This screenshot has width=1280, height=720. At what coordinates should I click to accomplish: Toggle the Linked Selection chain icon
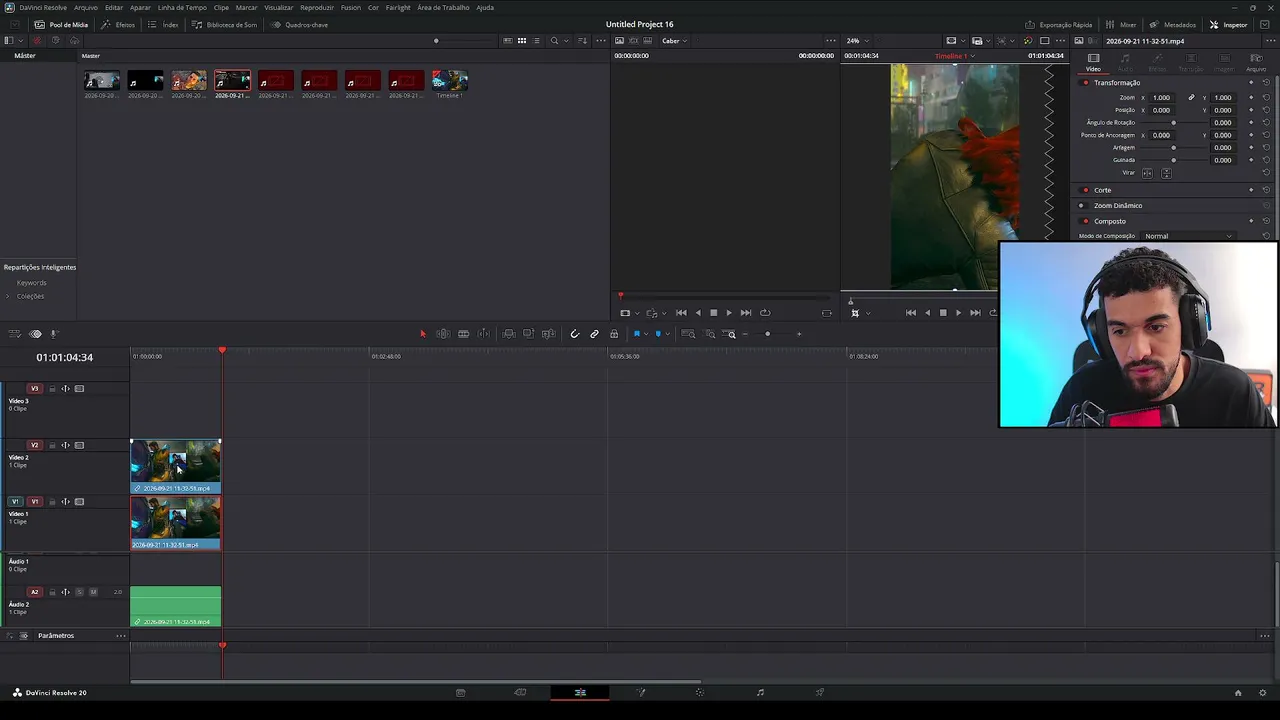(594, 334)
